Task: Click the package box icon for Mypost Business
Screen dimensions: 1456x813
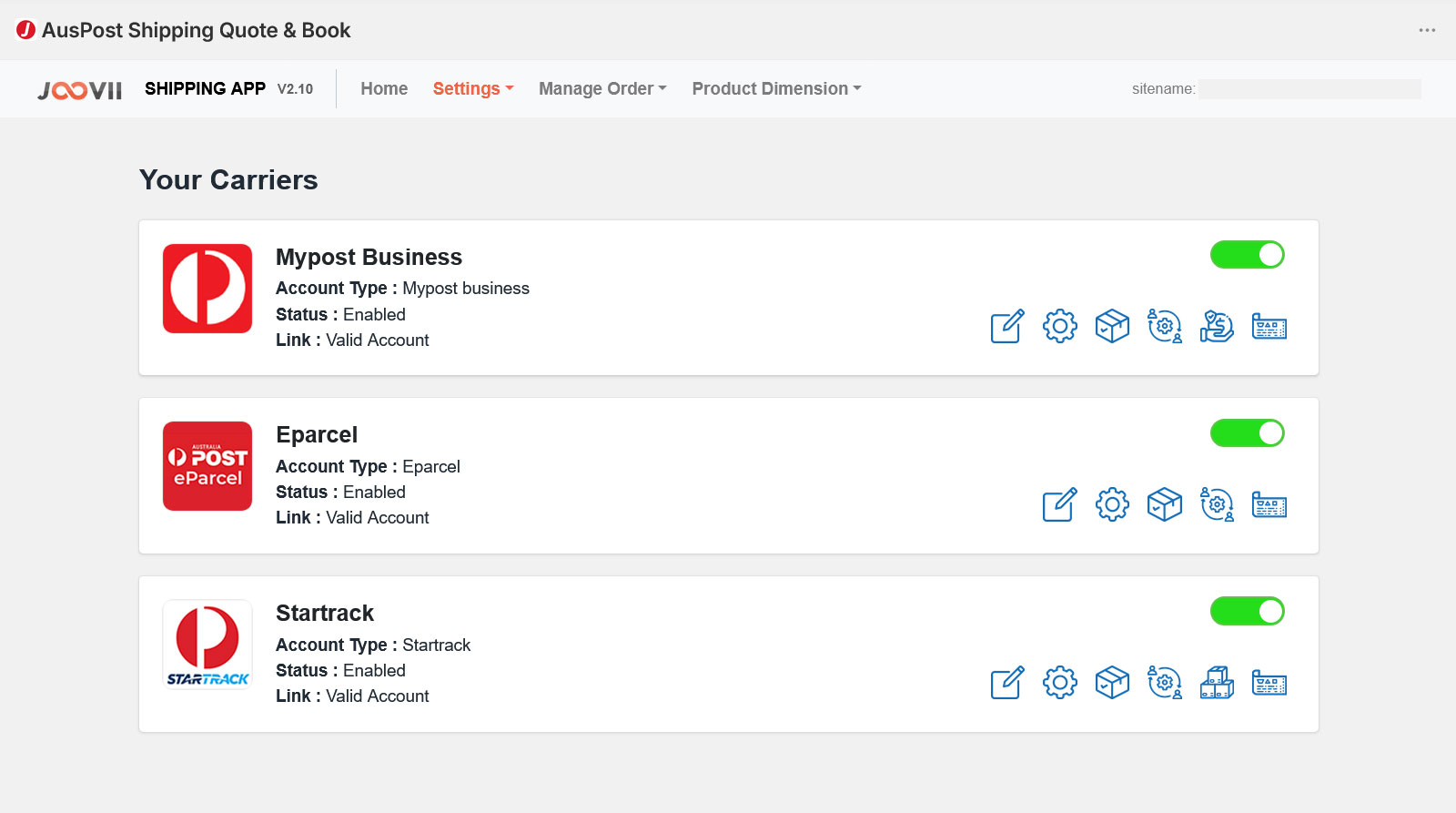Action: [1112, 326]
